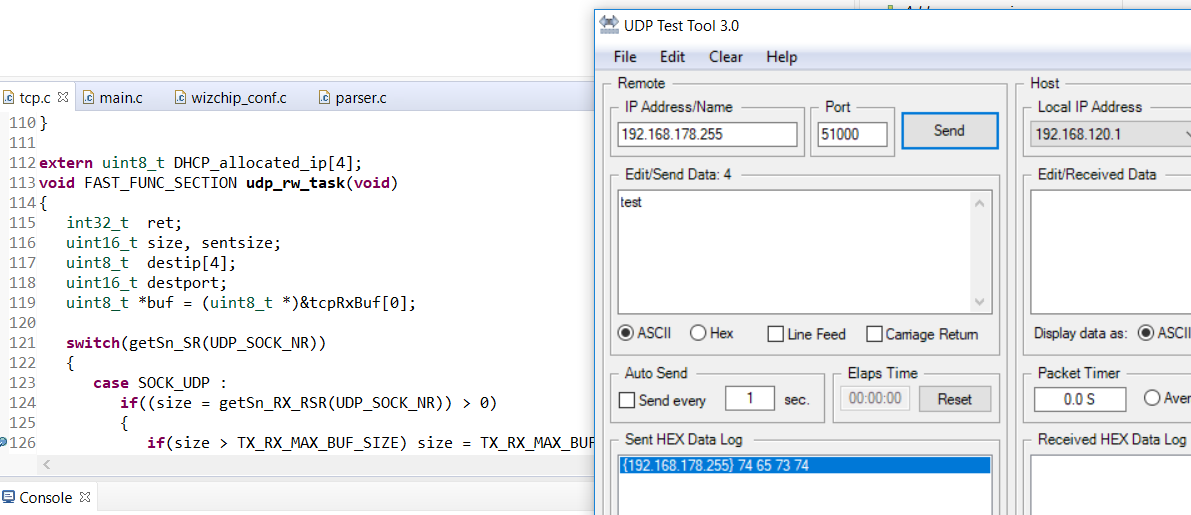Viewport: 1191px width, 515px height.
Task: Click line number 121 in the editor
Action: pyautogui.click(x=22, y=342)
